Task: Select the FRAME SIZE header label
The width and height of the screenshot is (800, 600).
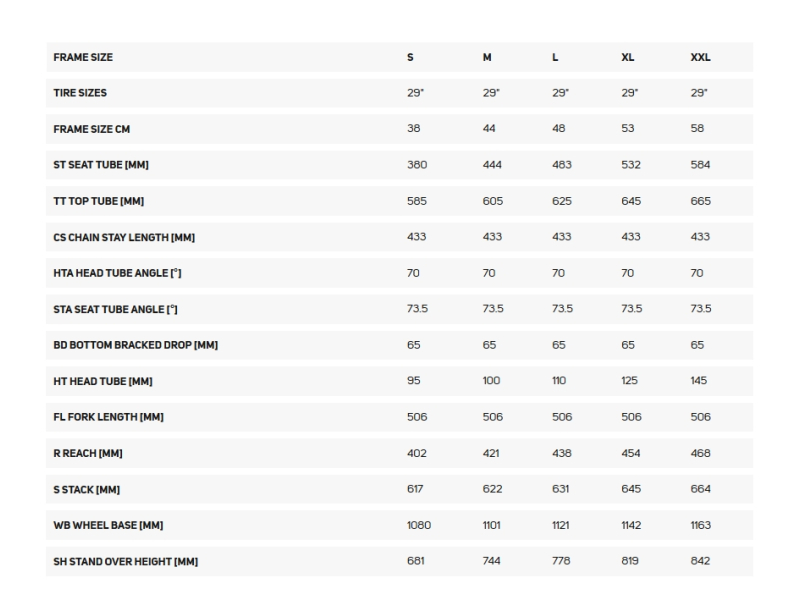Action: (x=83, y=57)
